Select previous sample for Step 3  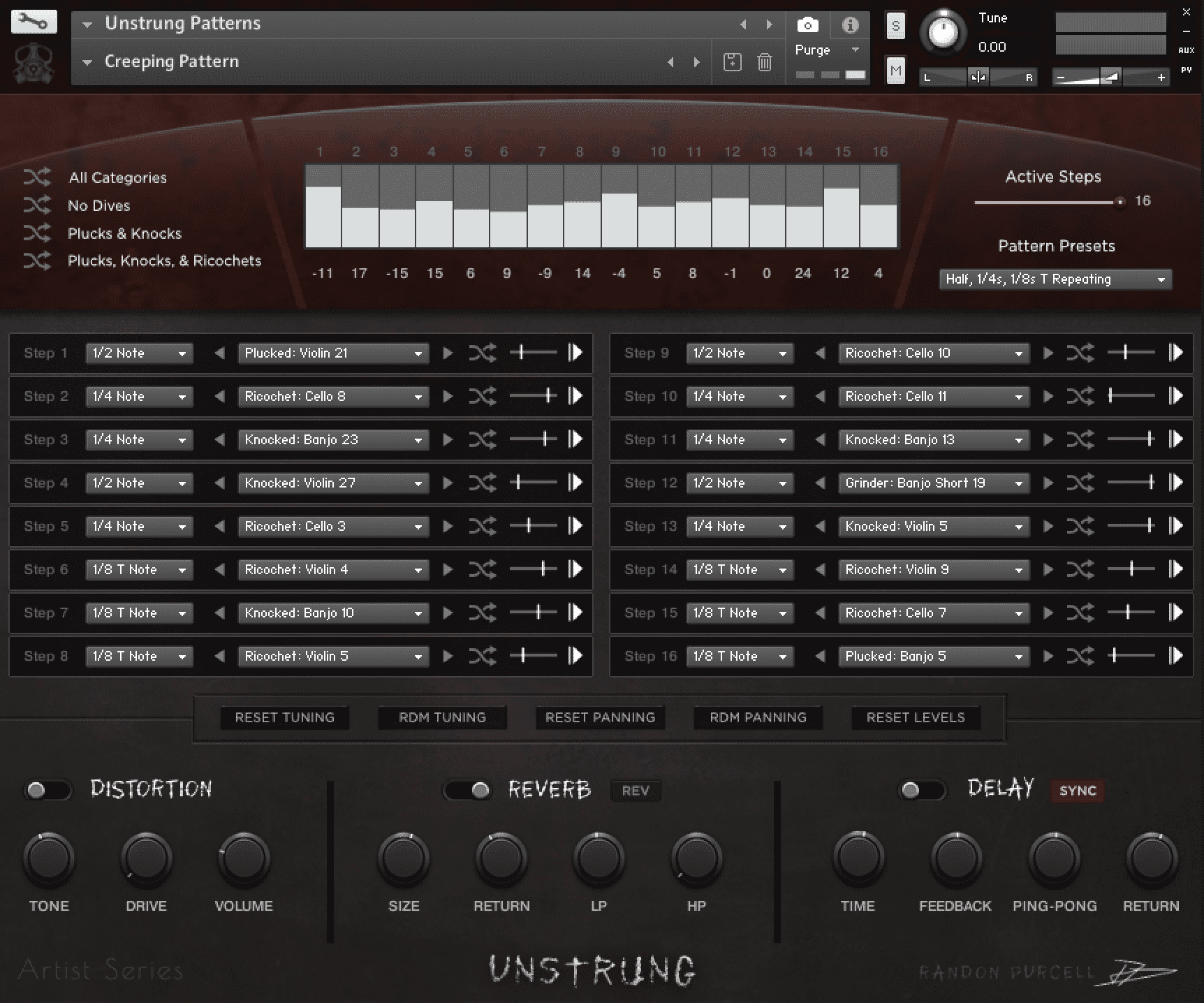coord(219,439)
